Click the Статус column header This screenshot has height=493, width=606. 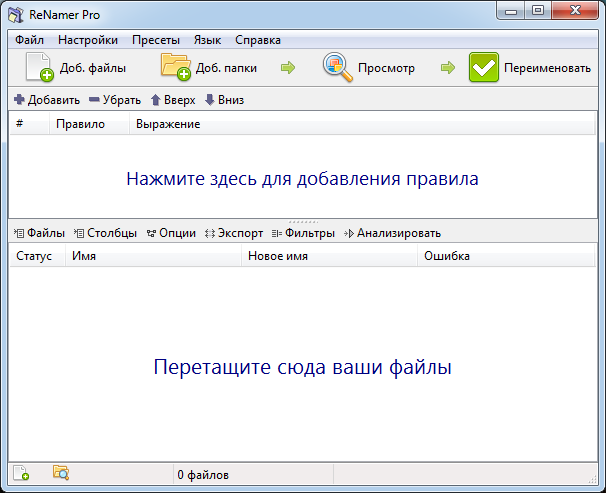tap(37, 256)
